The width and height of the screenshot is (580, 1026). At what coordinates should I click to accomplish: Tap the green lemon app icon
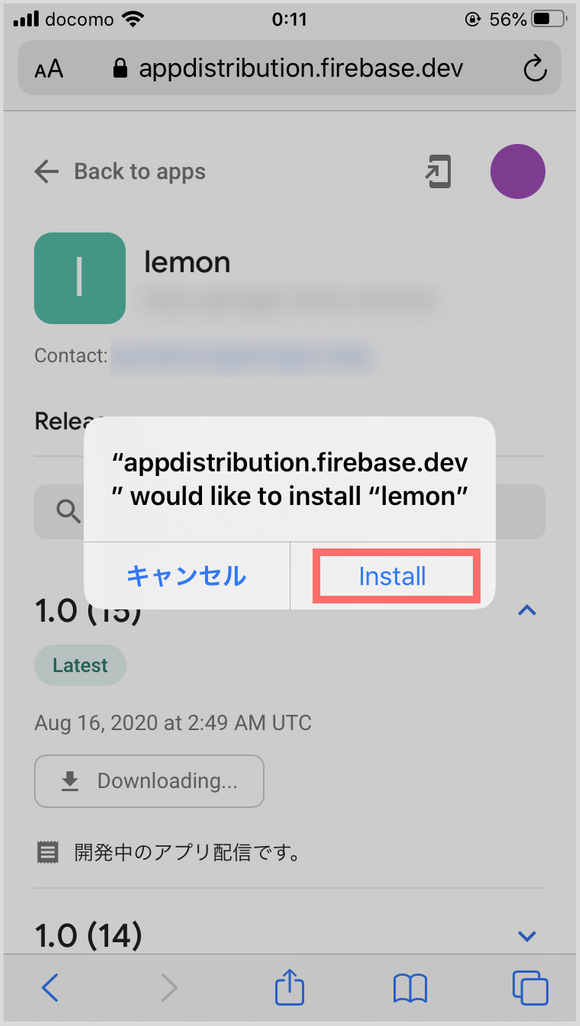pyautogui.click(x=79, y=278)
